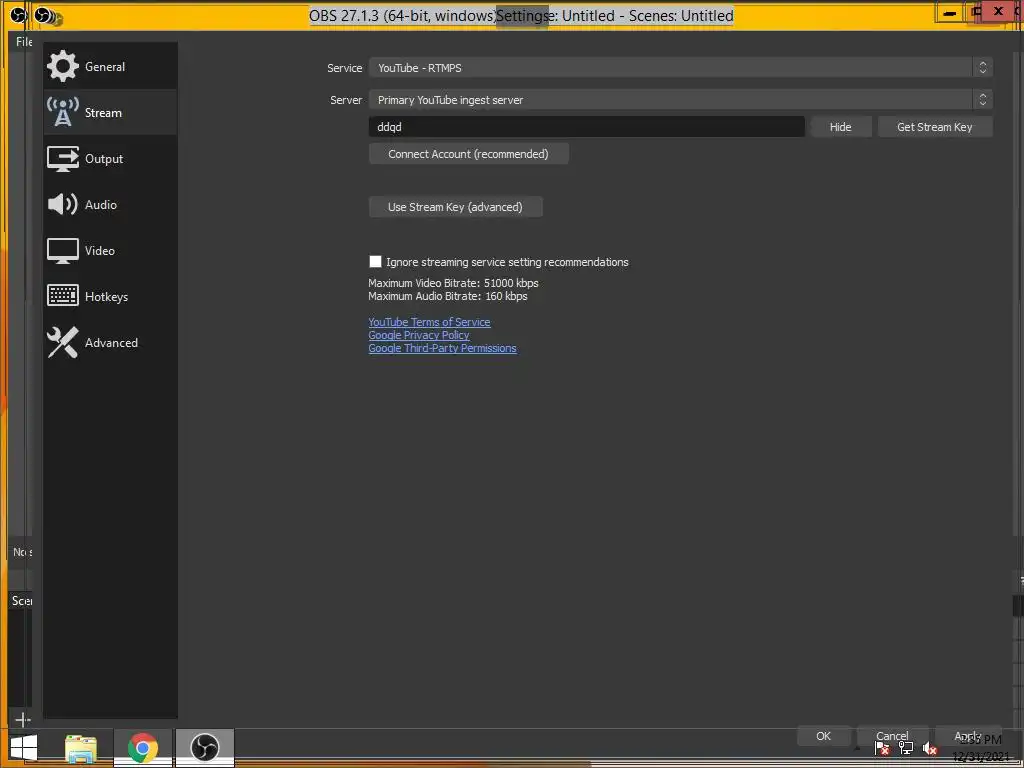Open the File menu in OBS
This screenshot has width=1024, height=768.
[x=24, y=42]
